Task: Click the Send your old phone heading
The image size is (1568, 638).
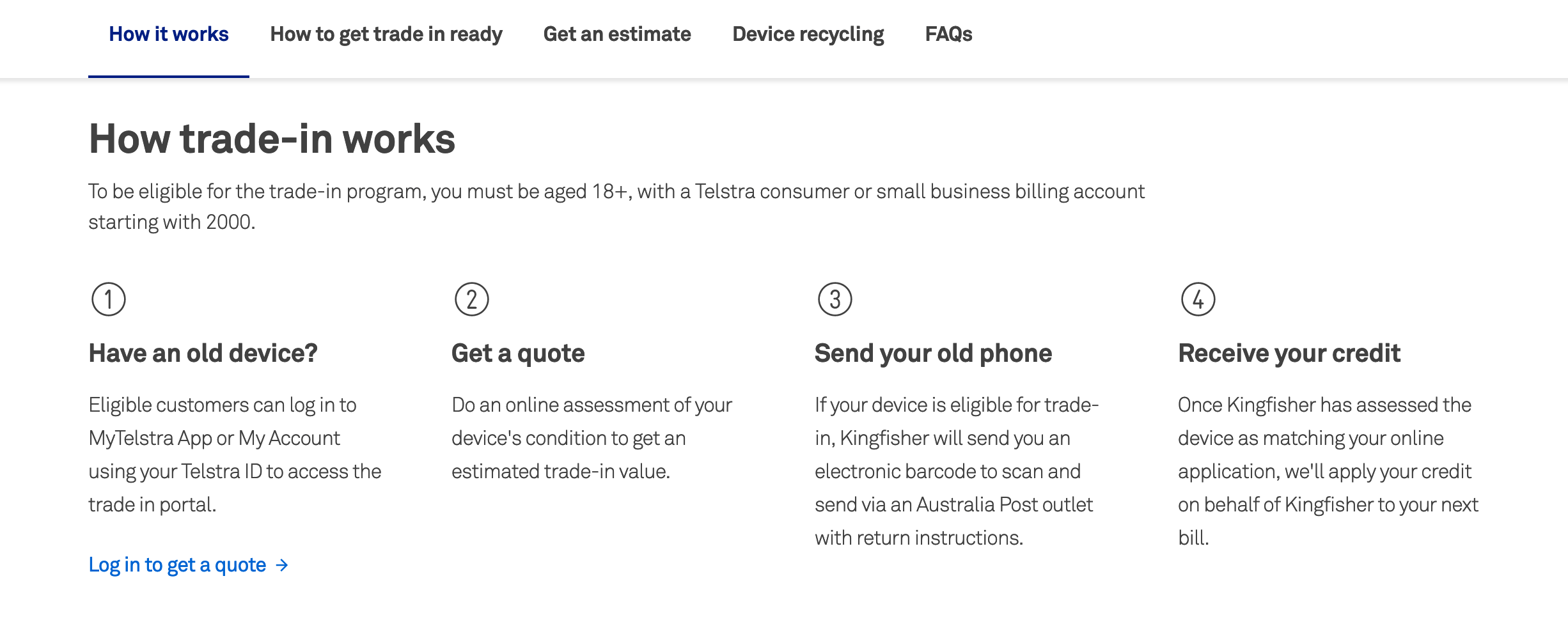Action: (933, 354)
